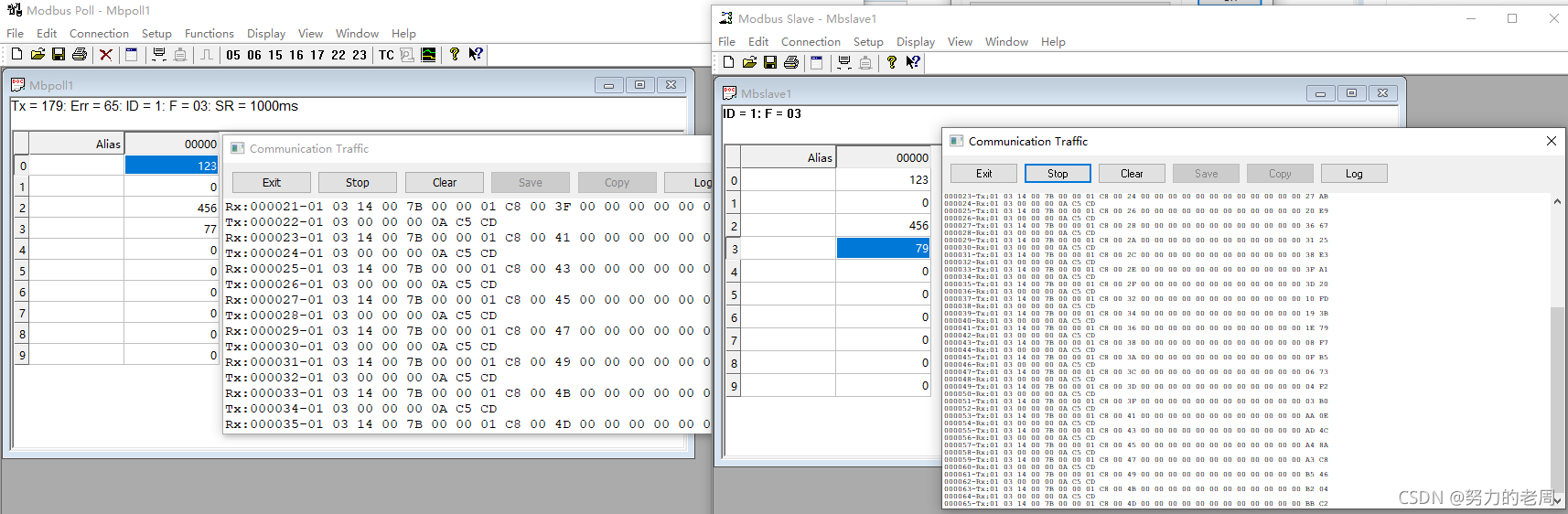The width and height of the screenshot is (1568, 514).
Task: Open the Connection menu in Modbus Poll
Action: tap(99, 33)
